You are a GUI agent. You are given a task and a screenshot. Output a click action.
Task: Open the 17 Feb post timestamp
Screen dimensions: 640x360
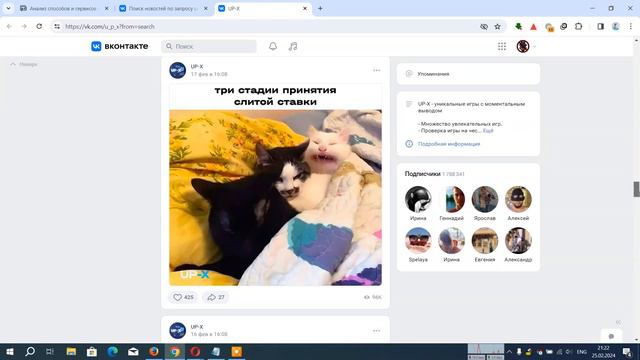pos(209,74)
